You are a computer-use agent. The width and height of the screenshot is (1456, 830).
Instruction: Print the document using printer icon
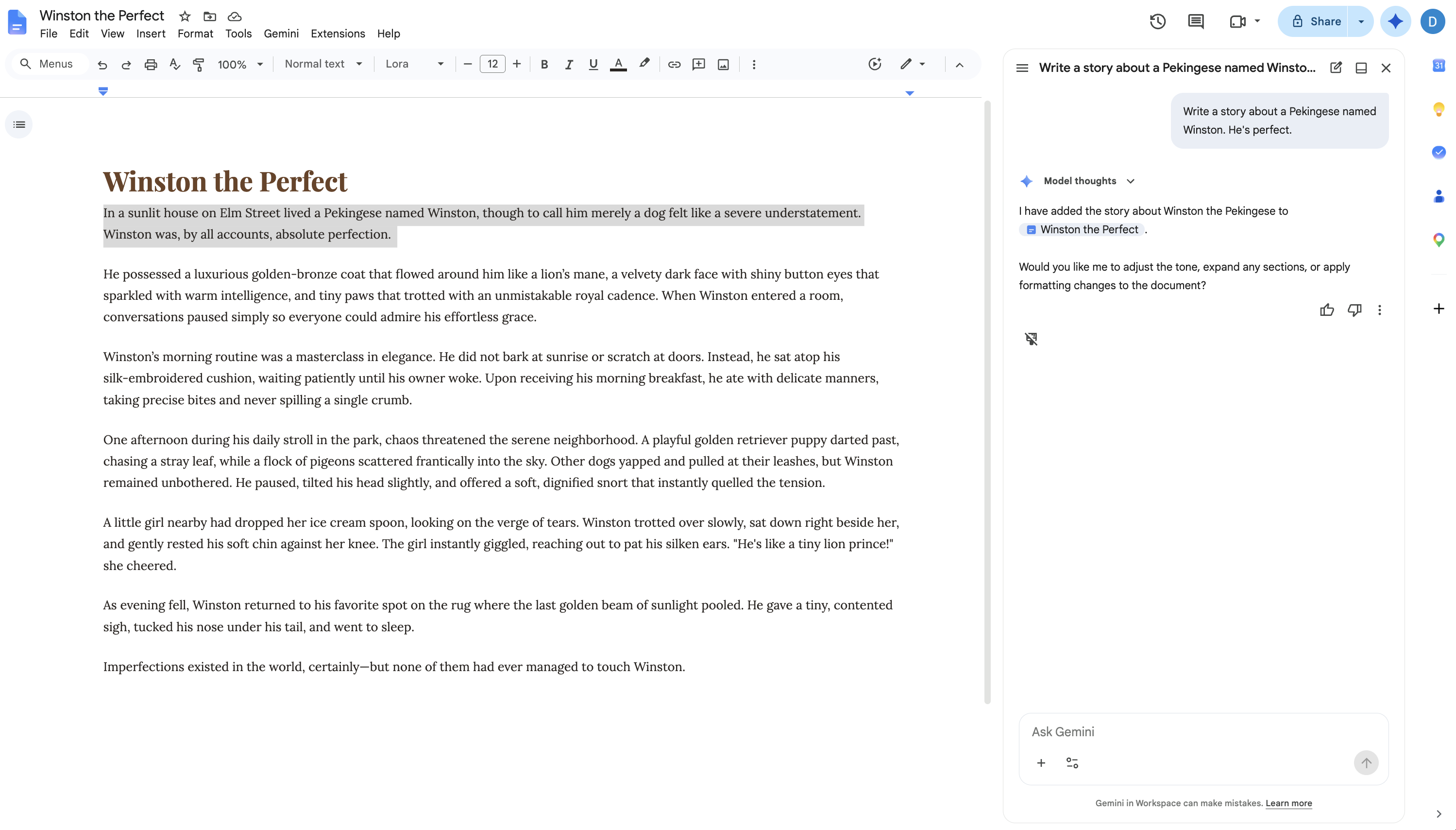[151, 65]
